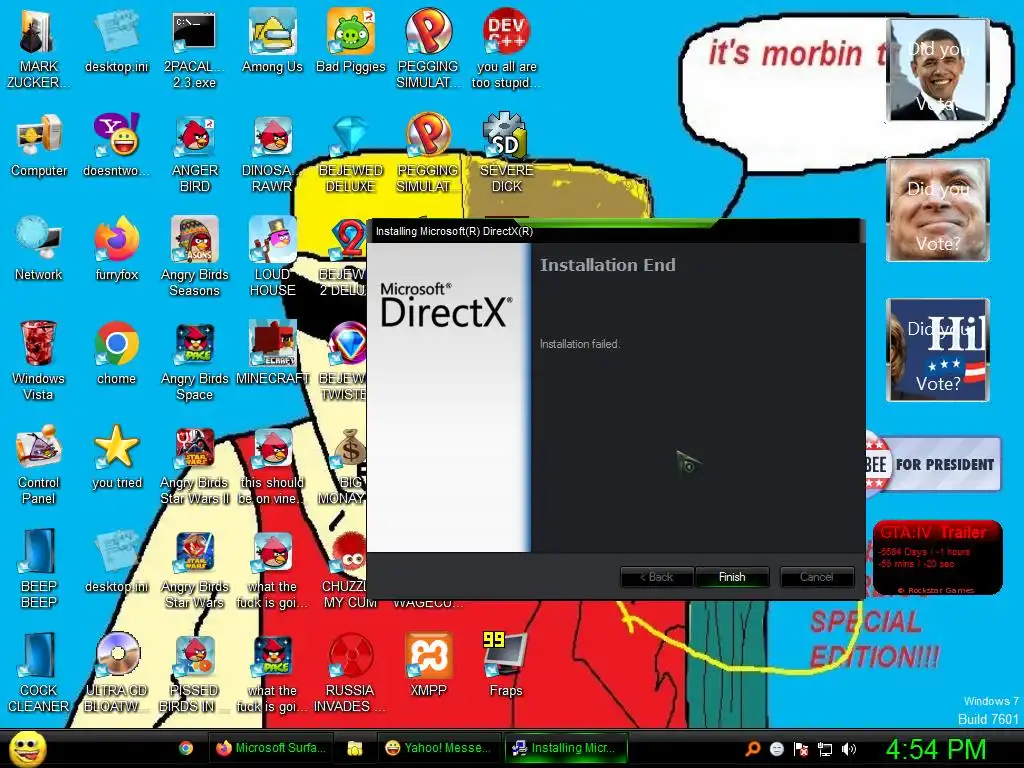The height and width of the screenshot is (768, 1024).
Task: Open the 4:54 PM taskbar clock
Action: tap(936, 749)
